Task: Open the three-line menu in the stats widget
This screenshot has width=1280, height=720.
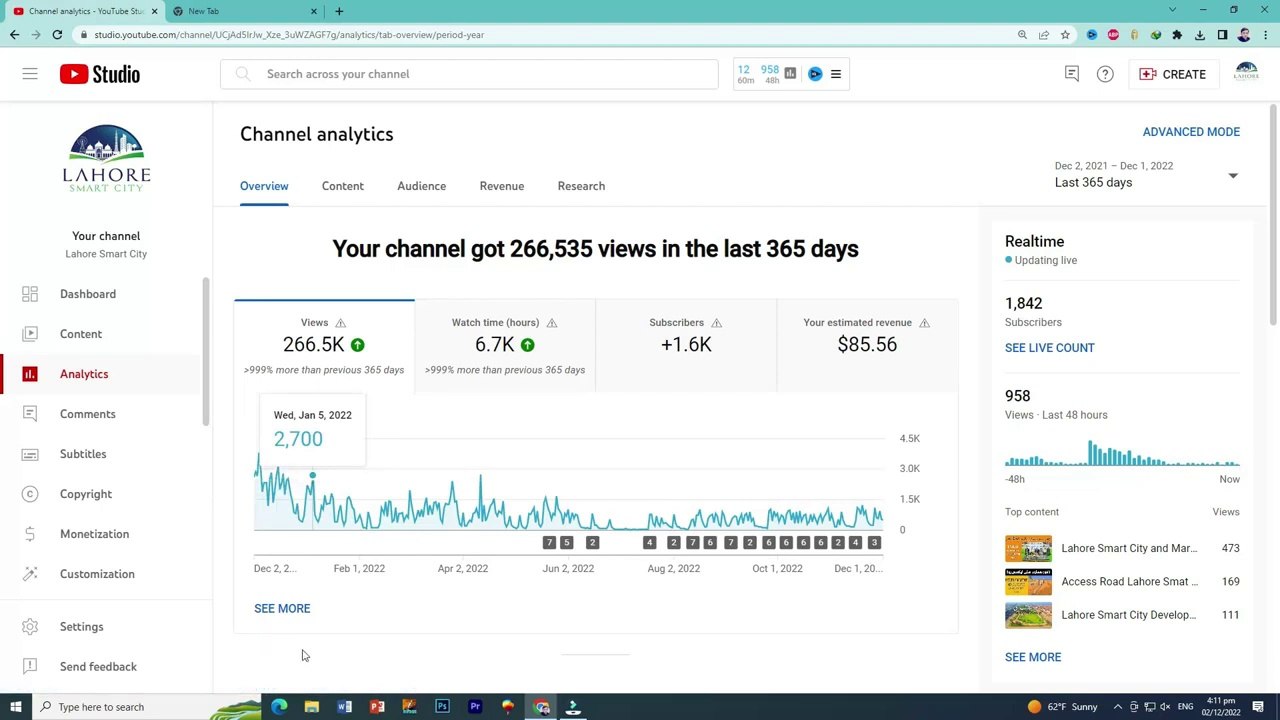Action: pos(836,74)
